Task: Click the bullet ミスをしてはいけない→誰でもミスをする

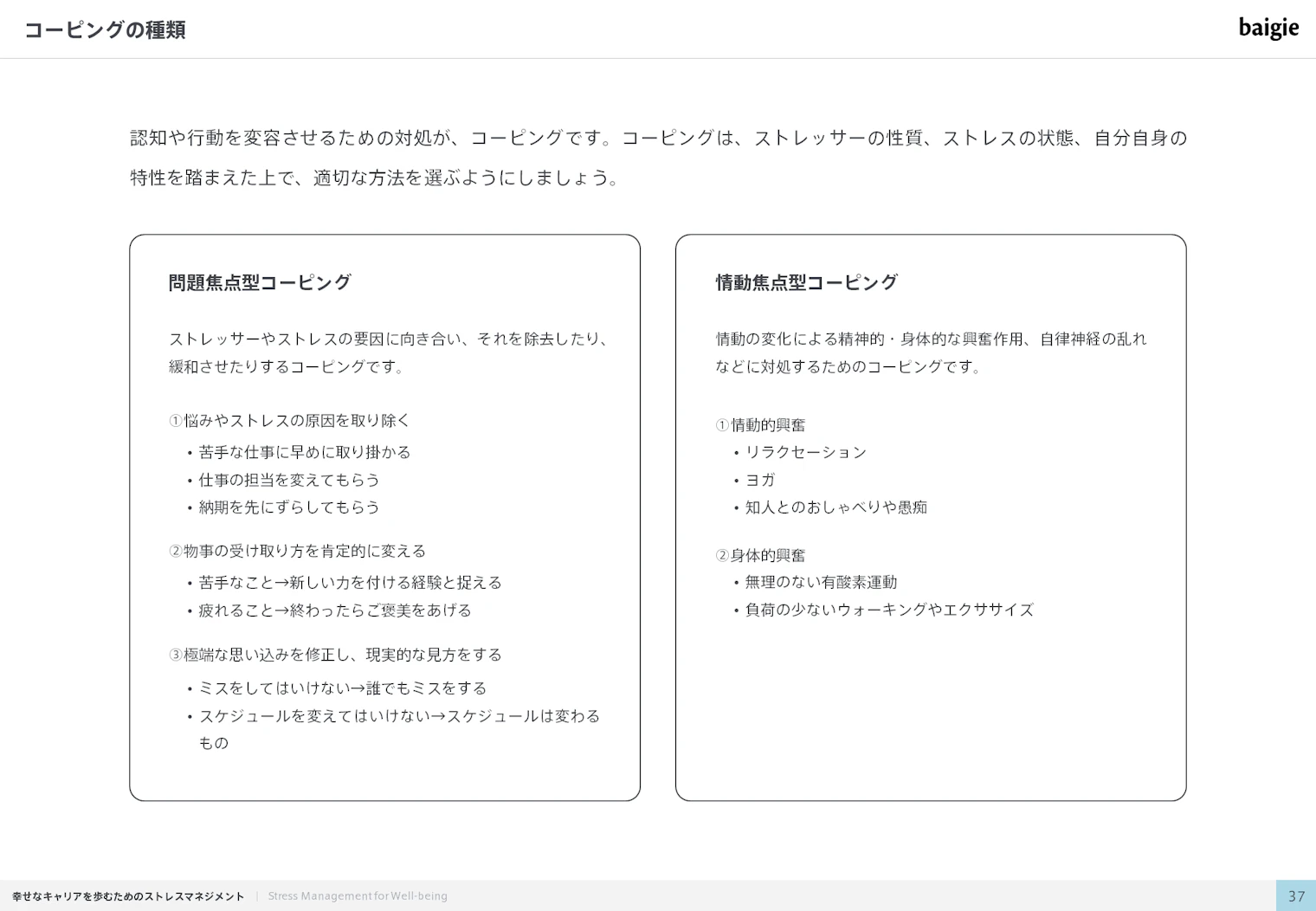Action: tap(343, 688)
